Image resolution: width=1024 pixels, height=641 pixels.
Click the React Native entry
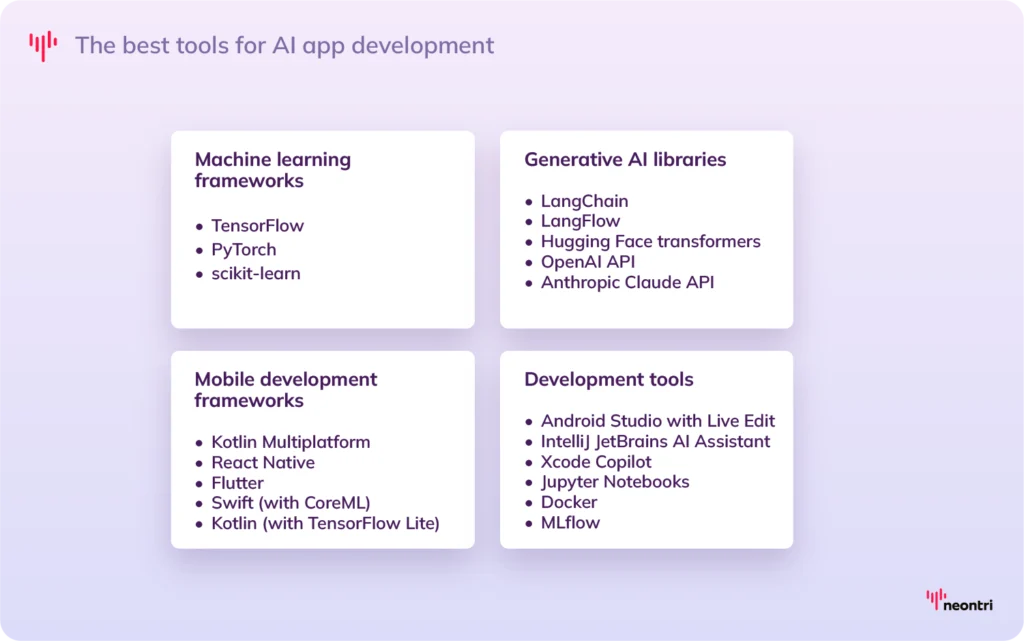click(263, 462)
